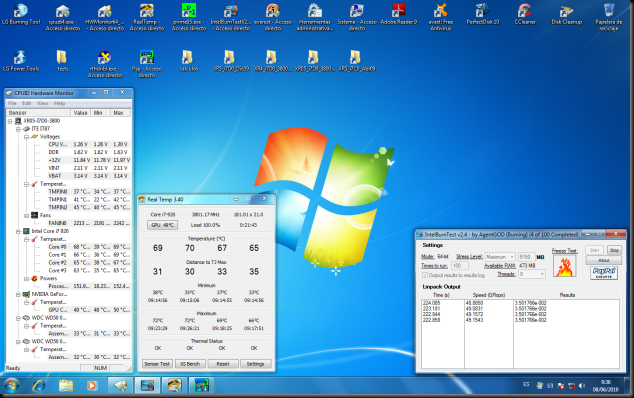634x398 pixels.
Task: Select the calculos folder shortcut
Action: pos(189,61)
